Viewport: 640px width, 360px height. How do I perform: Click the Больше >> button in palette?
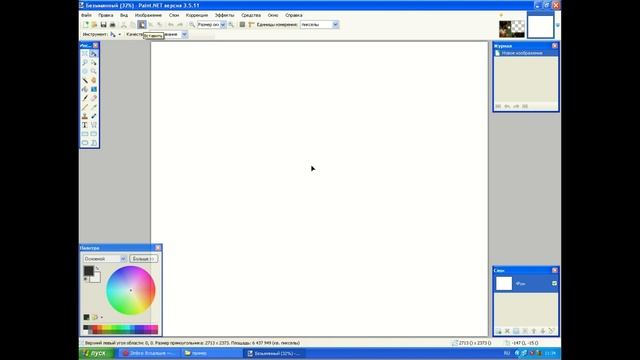pos(144,259)
